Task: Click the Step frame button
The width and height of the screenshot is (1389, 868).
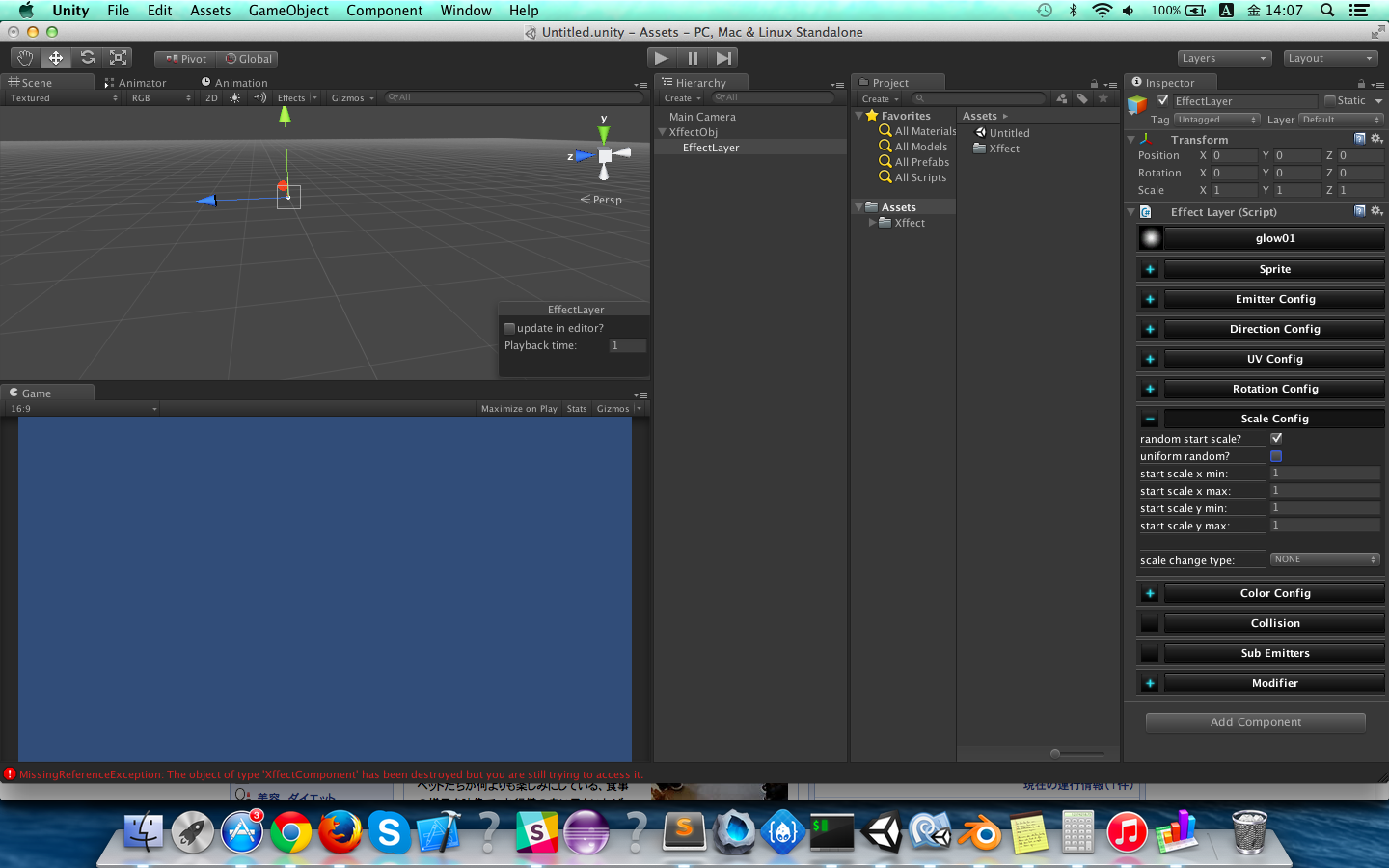Action: click(x=723, y=58)
